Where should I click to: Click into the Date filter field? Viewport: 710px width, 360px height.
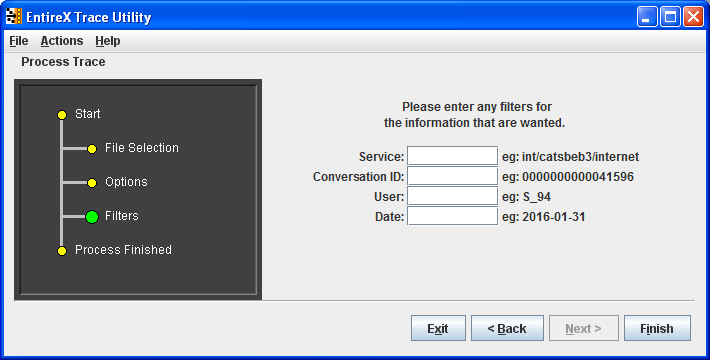pyautogui.click(x=452, y=216)
